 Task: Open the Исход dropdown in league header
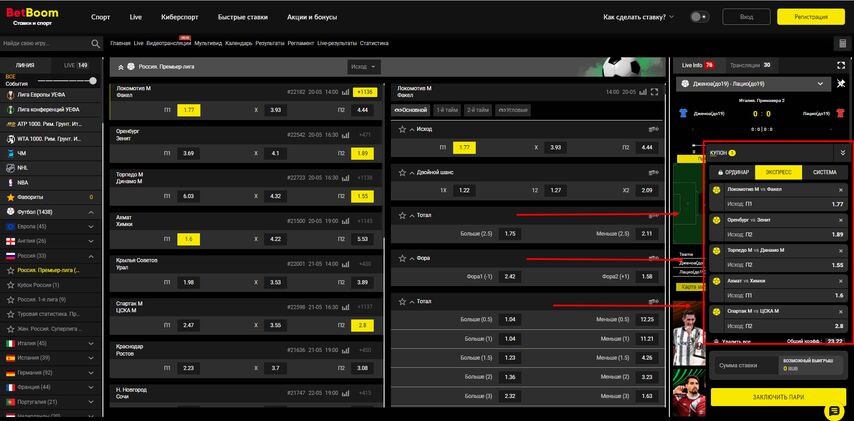click(x=363, y=67)
